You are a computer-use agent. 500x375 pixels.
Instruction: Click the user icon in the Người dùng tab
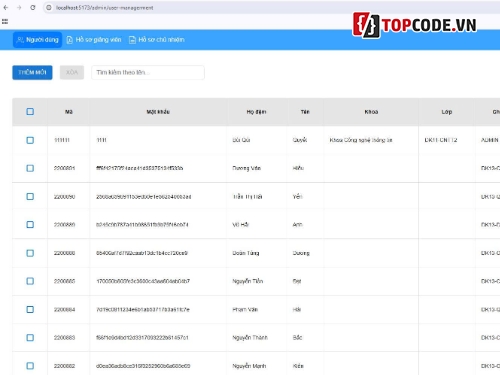click(x=20, y=40)
